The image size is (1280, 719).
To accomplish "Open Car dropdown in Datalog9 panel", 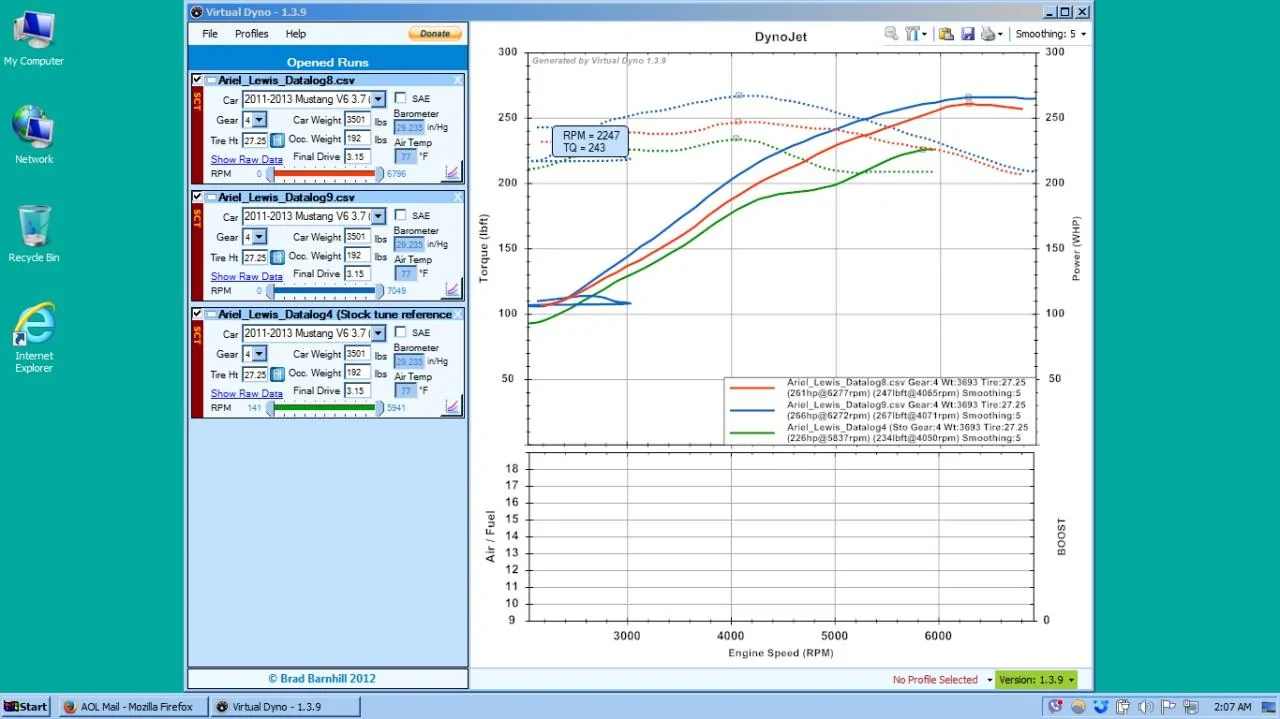I will point(379,216).
